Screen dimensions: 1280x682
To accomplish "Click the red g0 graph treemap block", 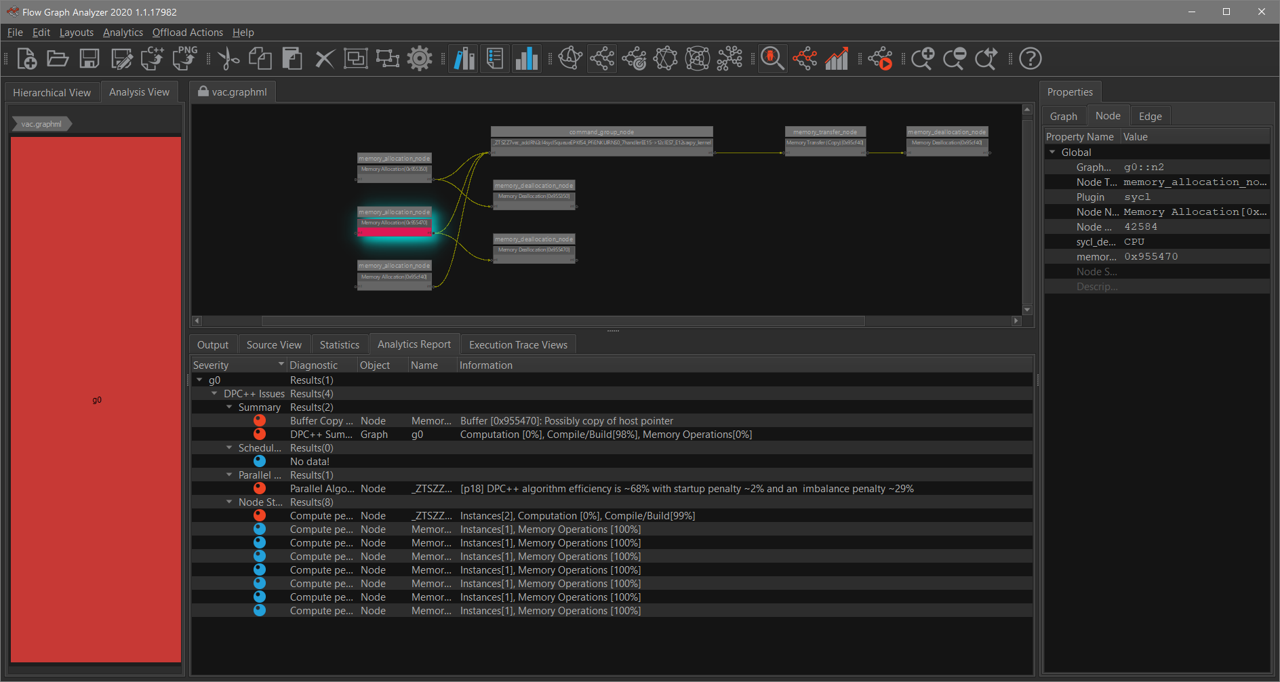I will (96, 400).
